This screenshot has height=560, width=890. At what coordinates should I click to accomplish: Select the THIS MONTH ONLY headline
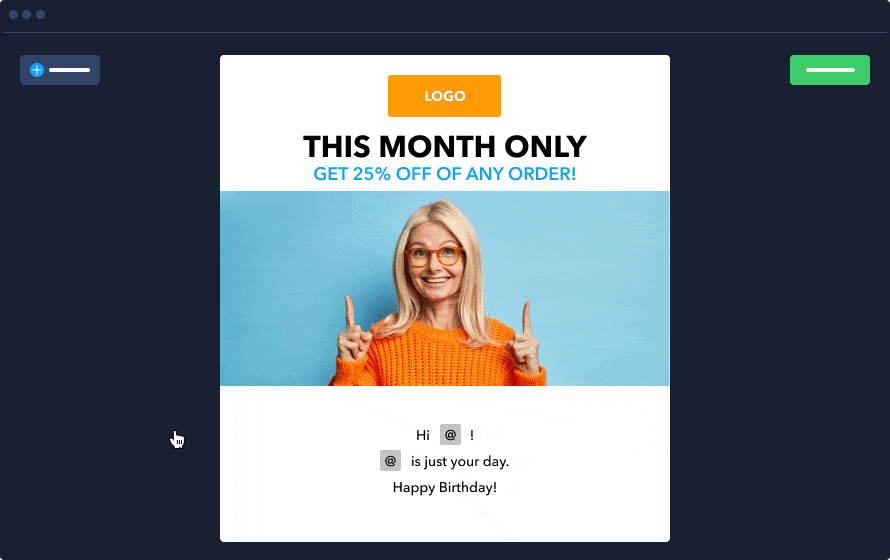coord(444,146)
